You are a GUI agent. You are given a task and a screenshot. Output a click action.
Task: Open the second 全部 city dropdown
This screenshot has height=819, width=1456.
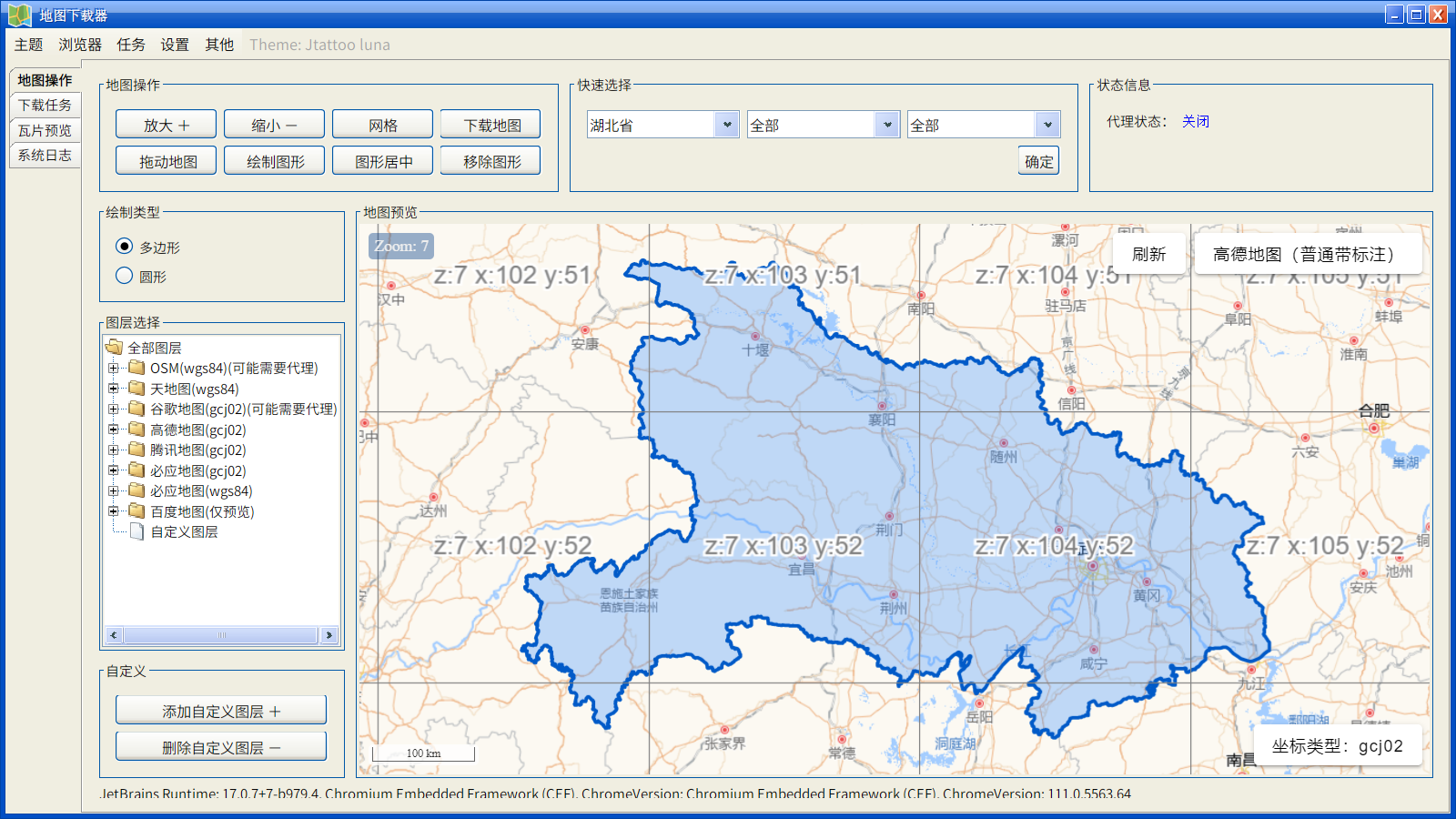[x=887, y=125]
